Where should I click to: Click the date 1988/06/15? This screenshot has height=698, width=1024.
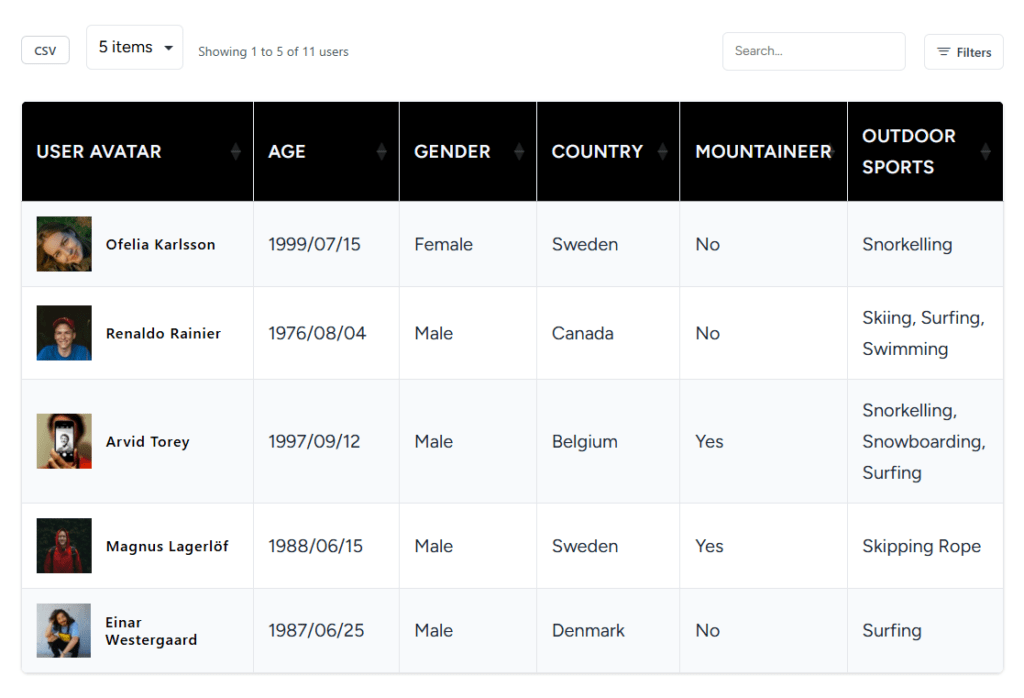[x=315, y=546]
